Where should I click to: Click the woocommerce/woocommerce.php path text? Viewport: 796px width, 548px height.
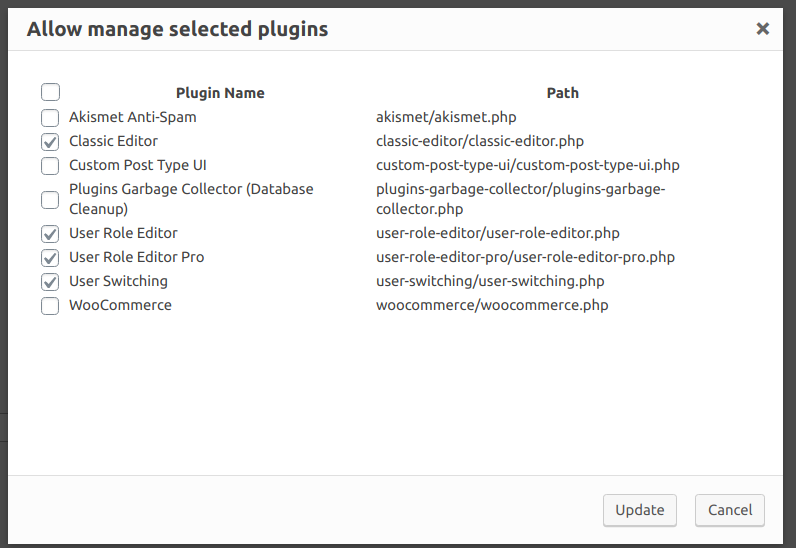[492, 305]
